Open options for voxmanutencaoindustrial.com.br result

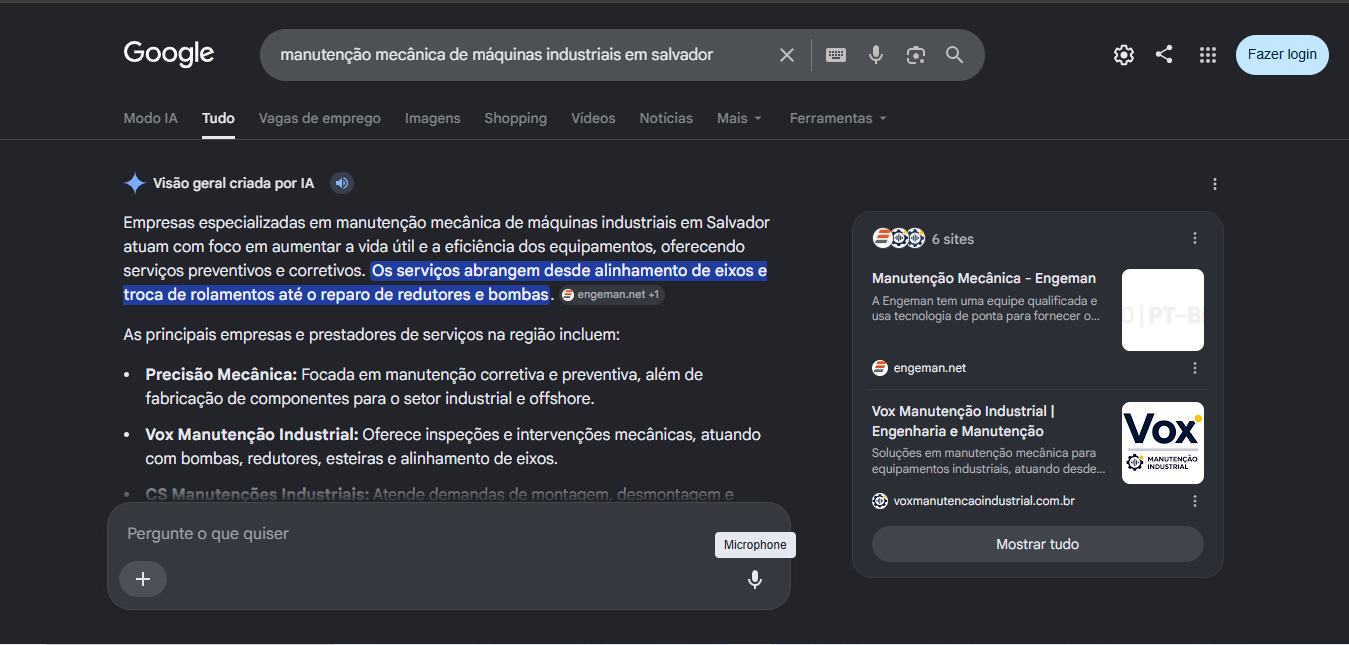click(1195, 501)
